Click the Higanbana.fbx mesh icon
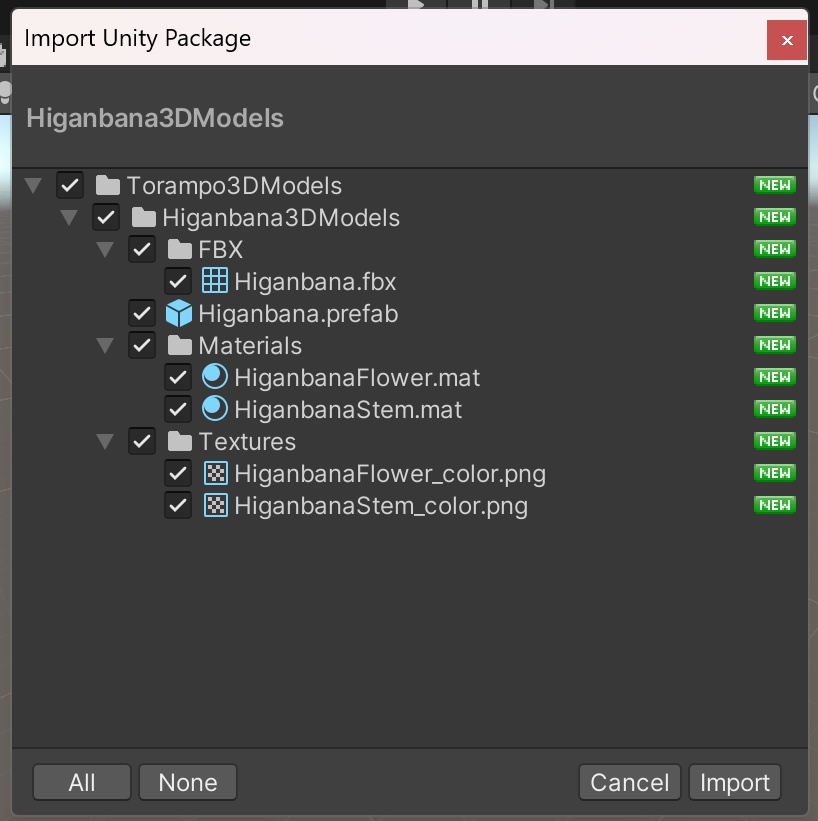Viewport: 818px width, 821px height. pyautogui.click(x=215, y=282)
